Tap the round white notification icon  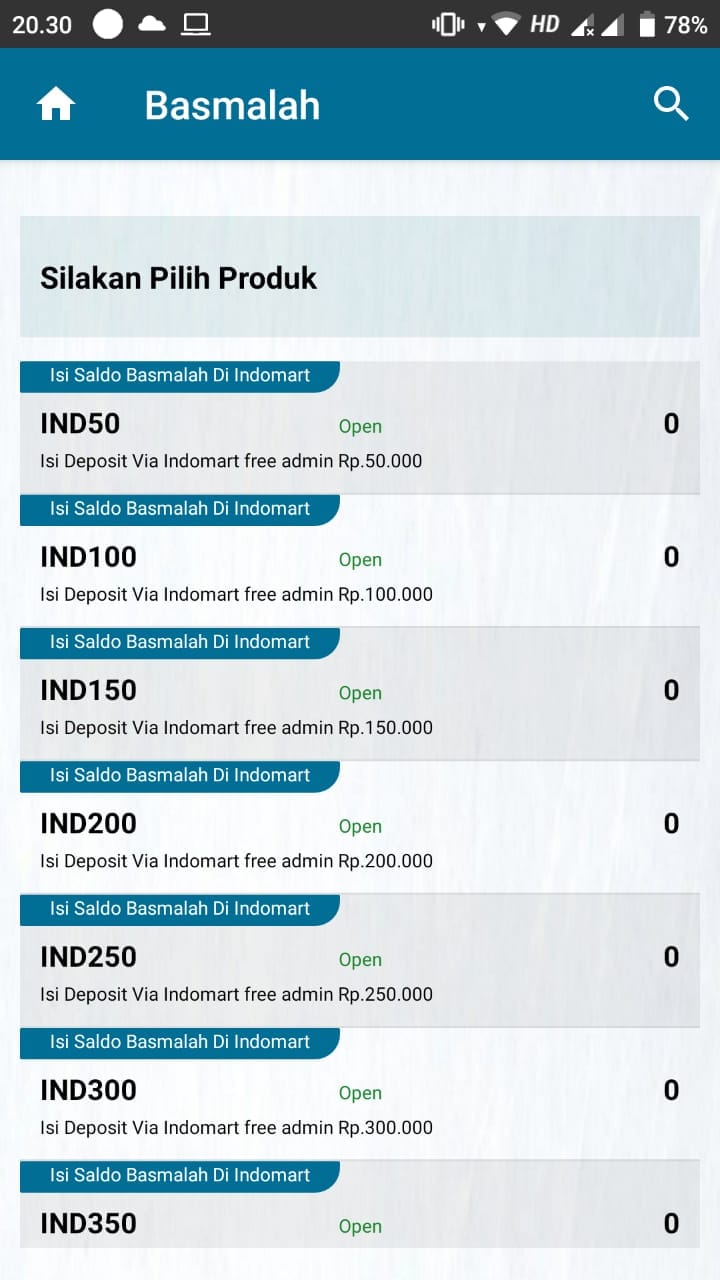[108, 24]
